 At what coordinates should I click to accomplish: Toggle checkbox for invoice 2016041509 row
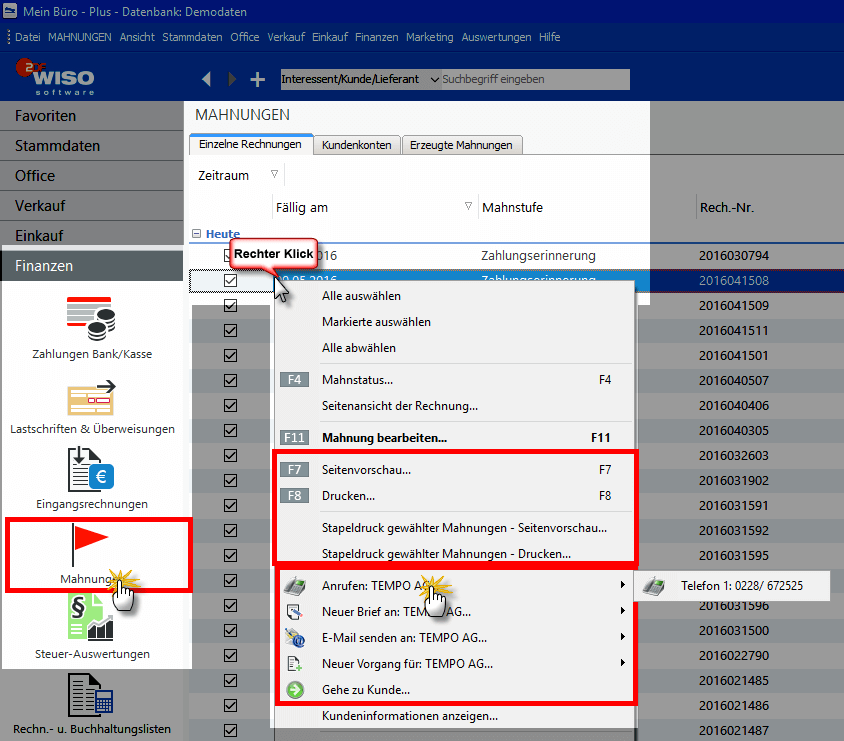point(231,306)
